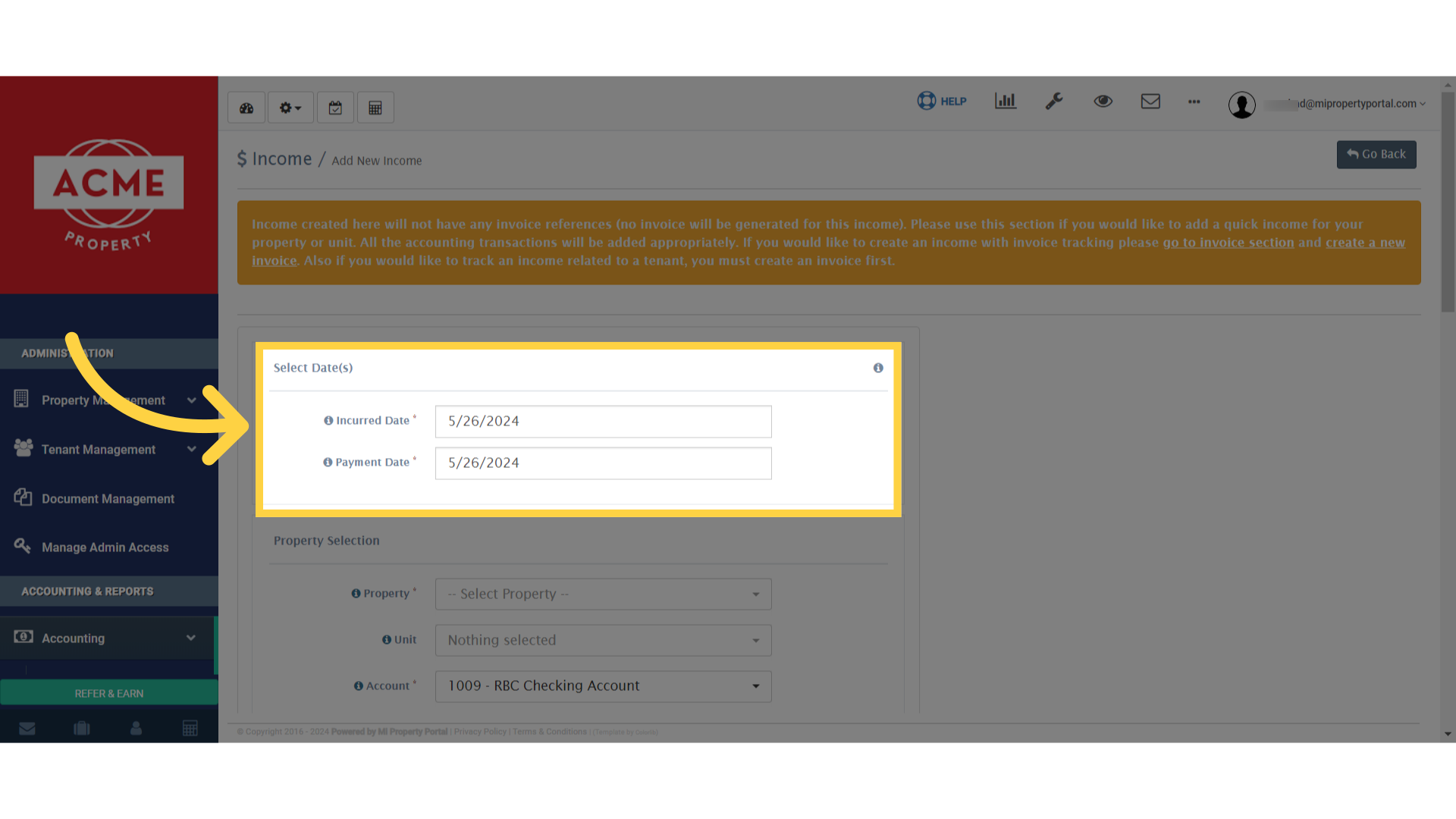Click the Payment Date info icon
This screenshot has height=819, width=1456.
click(328, 463)
